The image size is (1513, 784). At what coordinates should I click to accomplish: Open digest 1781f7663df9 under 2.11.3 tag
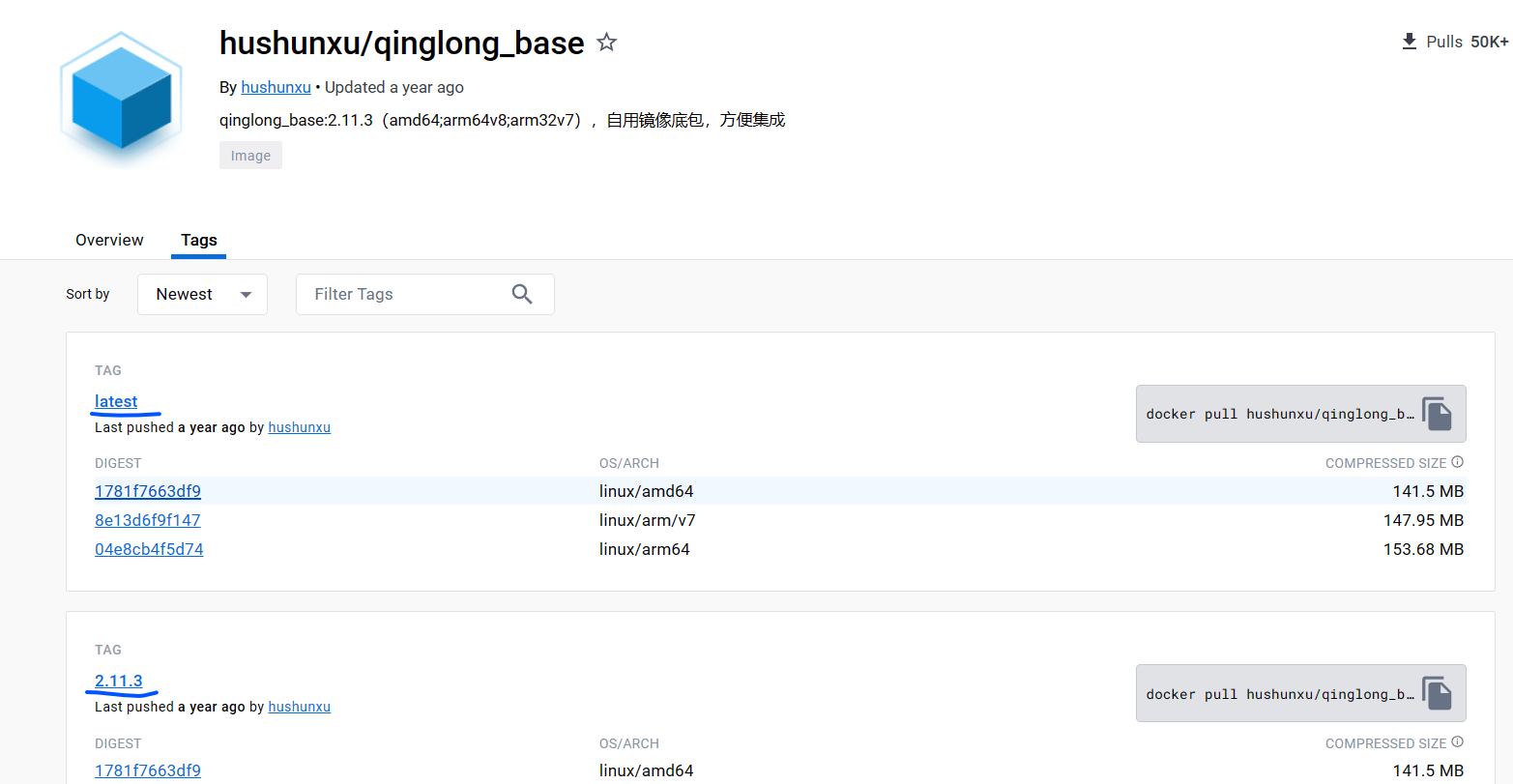pyautogui.click(x=147, y=770)
